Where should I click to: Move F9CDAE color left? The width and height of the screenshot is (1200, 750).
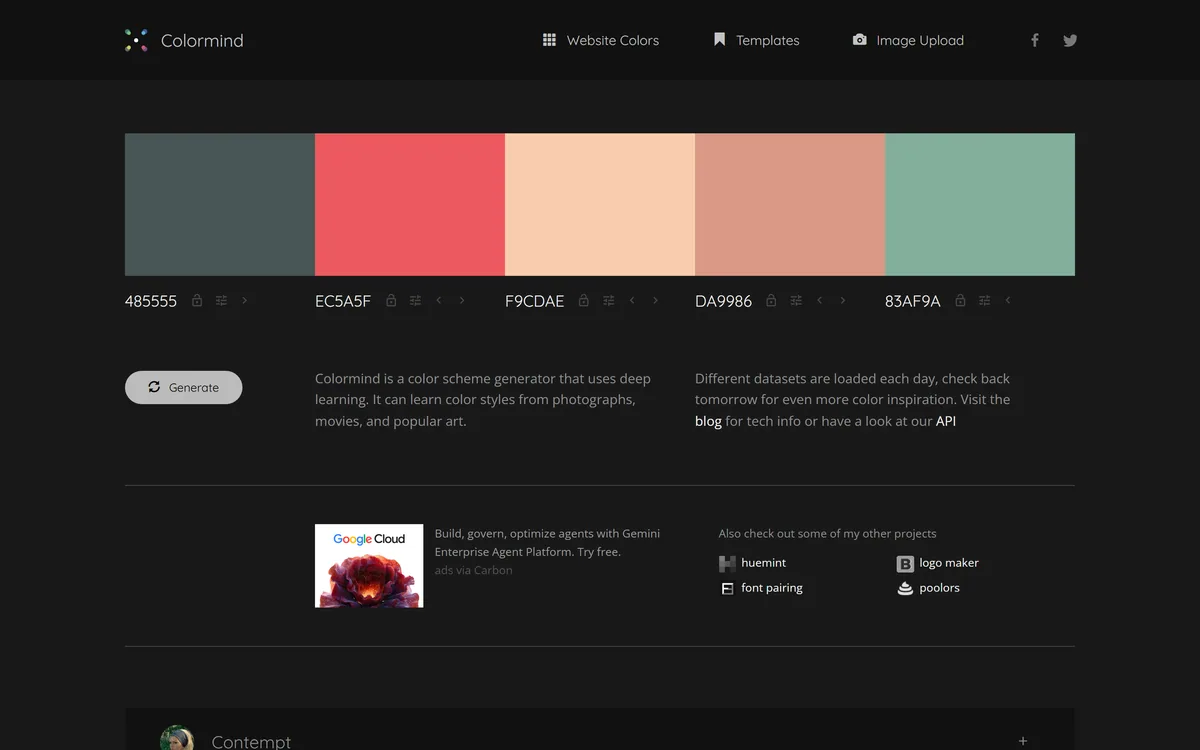[x=632, y=300]
